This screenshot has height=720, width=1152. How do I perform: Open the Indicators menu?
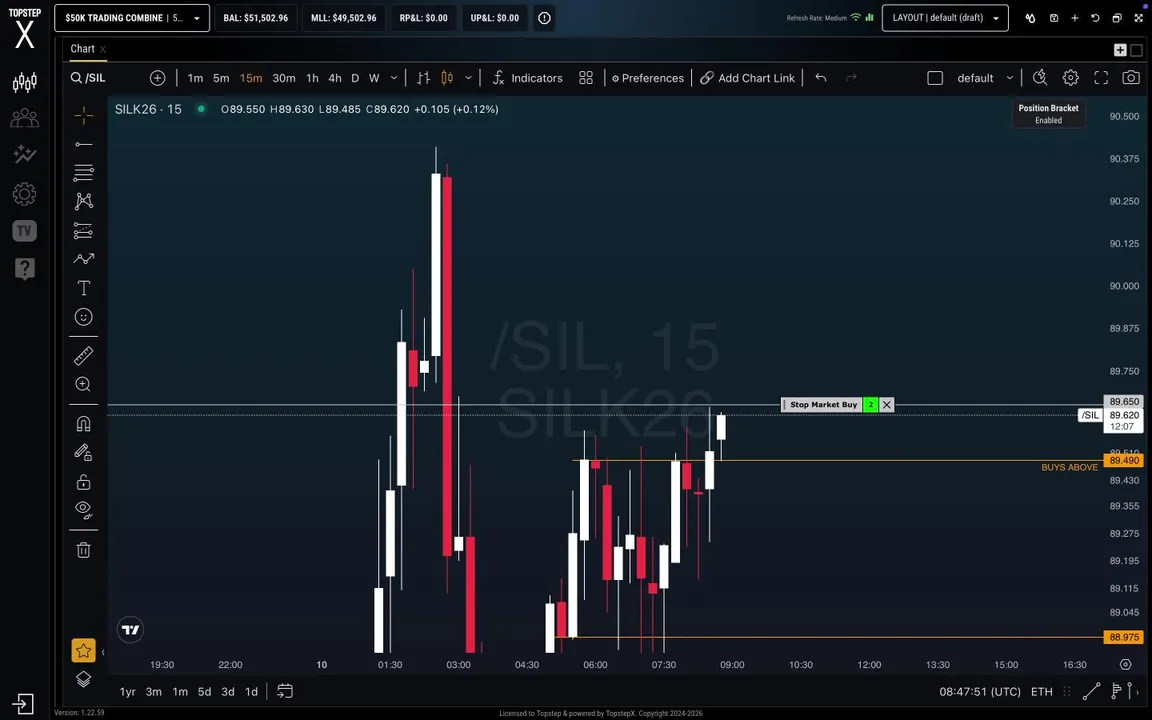(528, 78)
